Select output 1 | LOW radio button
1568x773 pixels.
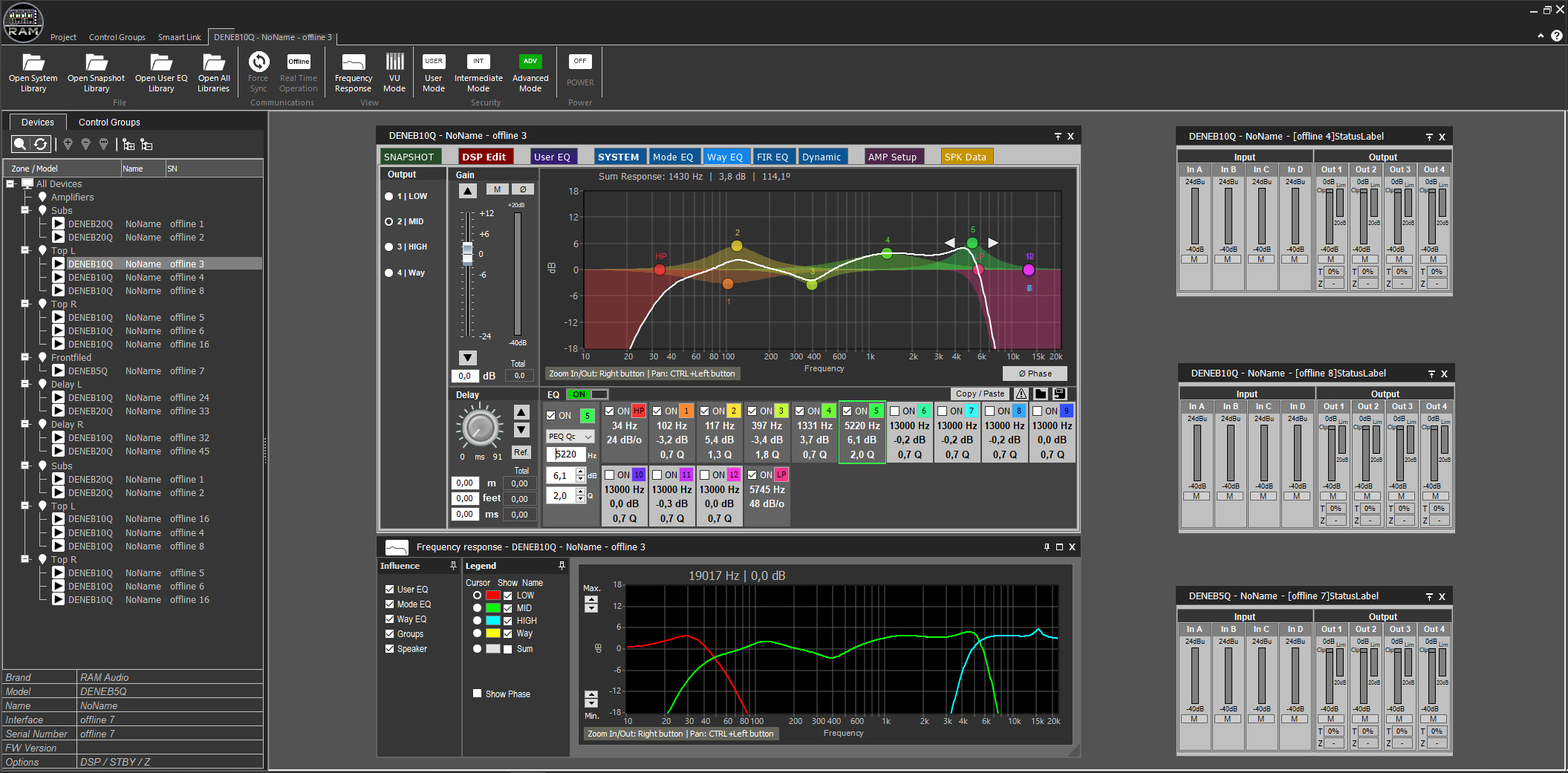pos(388,197)
